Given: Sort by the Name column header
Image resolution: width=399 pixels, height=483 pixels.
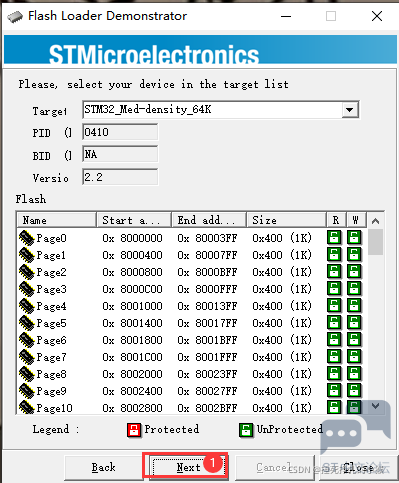Looking at the screenshot, I should pos(56,220).
